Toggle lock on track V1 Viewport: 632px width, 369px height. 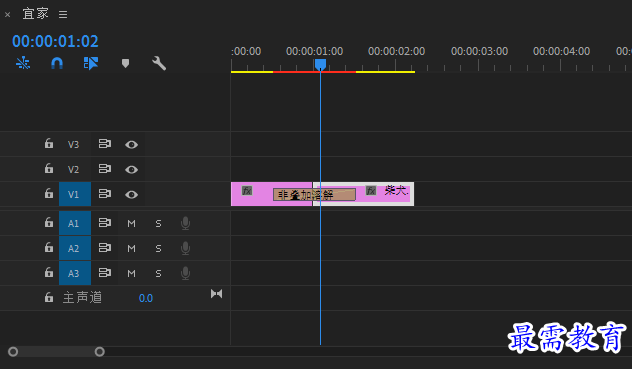tap(49, 194)
